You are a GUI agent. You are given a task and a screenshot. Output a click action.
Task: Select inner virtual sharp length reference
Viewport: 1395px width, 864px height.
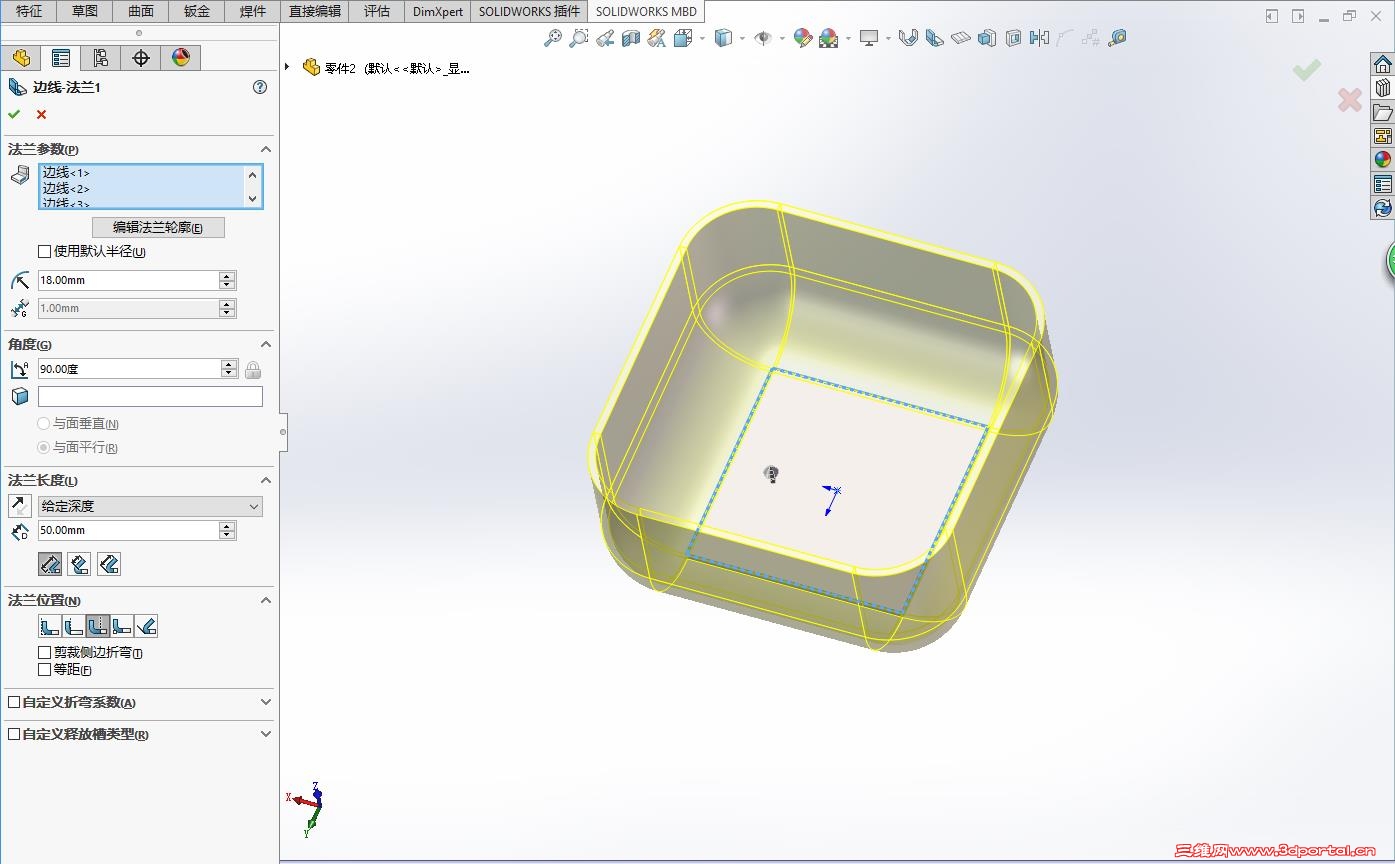[x=80, y=565]
